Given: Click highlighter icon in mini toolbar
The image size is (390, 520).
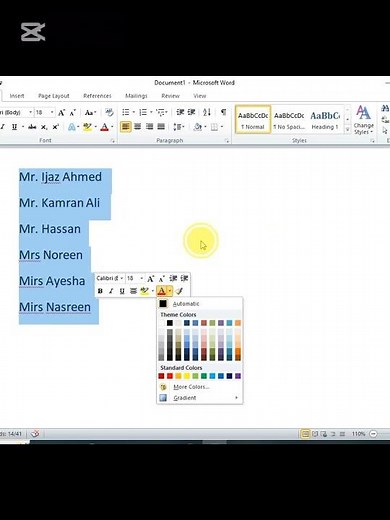Looking at the screenshot, I should click(144, 291).
